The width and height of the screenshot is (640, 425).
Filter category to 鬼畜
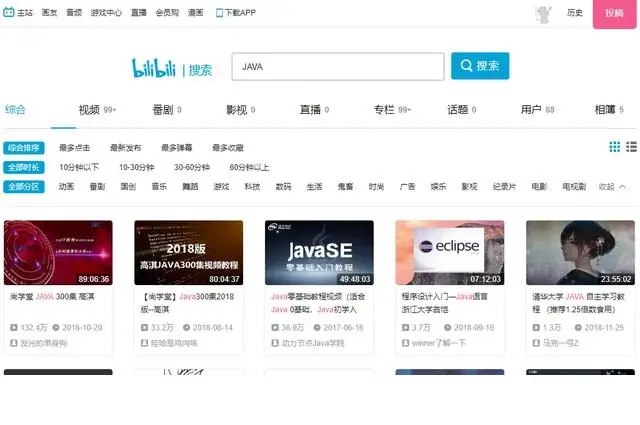tap(345, 187)
